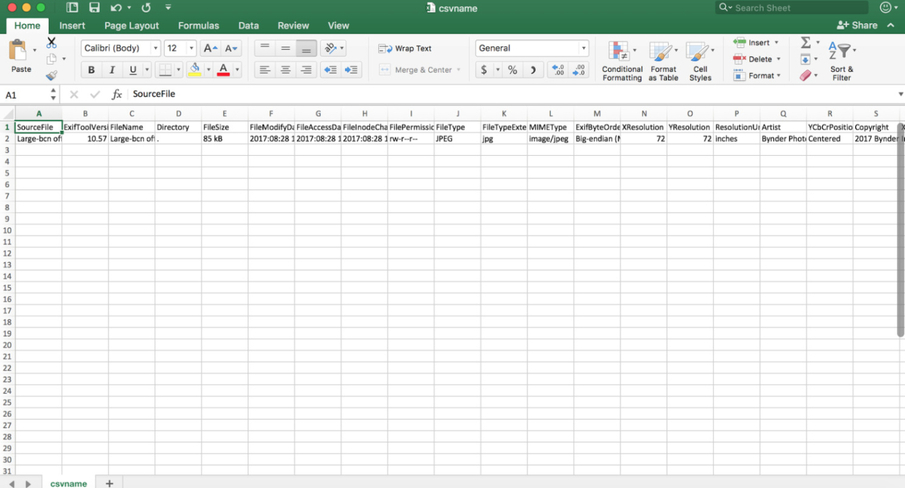Open Conditional Formatting
This screenshot has width=905, height=488.
coord(622,61)
